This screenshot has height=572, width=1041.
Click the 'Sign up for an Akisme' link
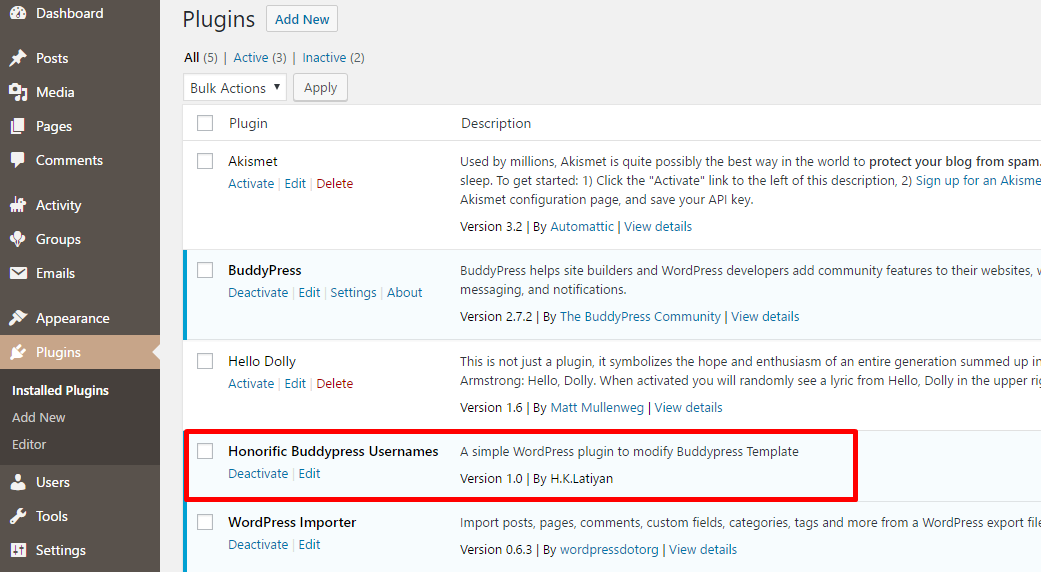(x=978, y=180)
